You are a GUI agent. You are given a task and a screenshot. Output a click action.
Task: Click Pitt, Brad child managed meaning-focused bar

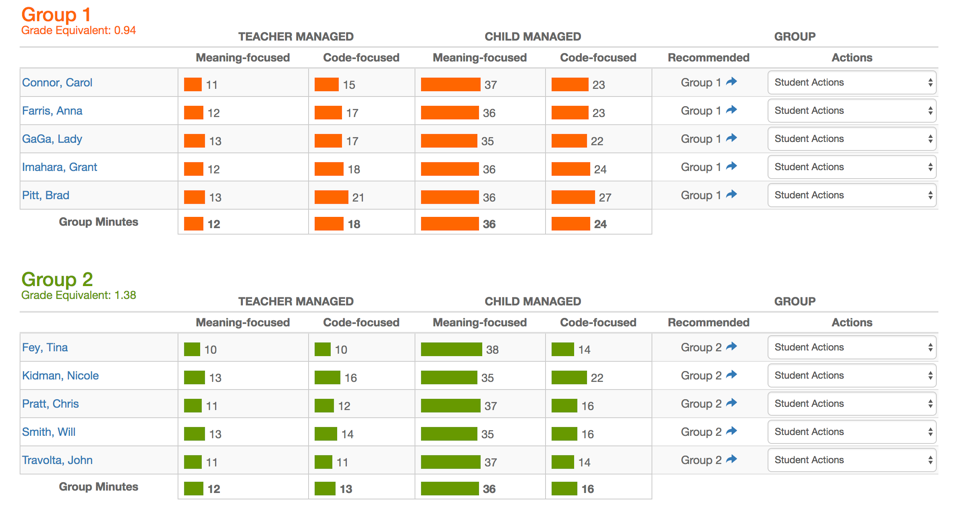pyautogui.click(x=450, y=198)
